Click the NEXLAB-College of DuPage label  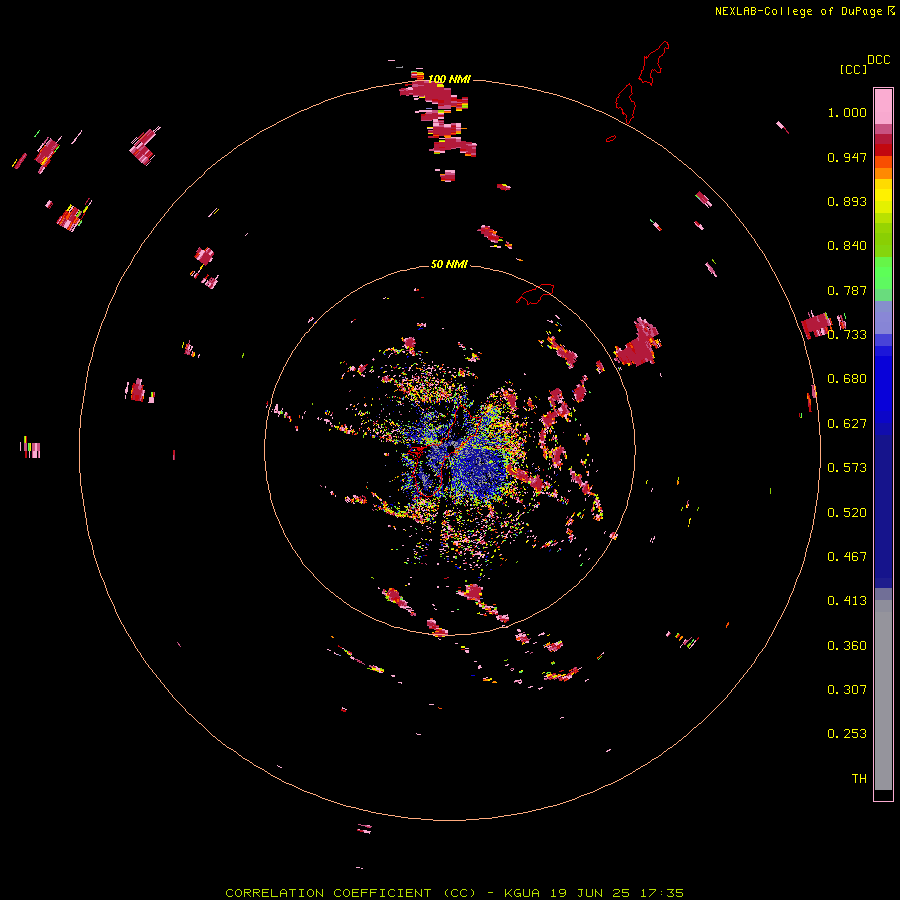click(x=798, y=11)
